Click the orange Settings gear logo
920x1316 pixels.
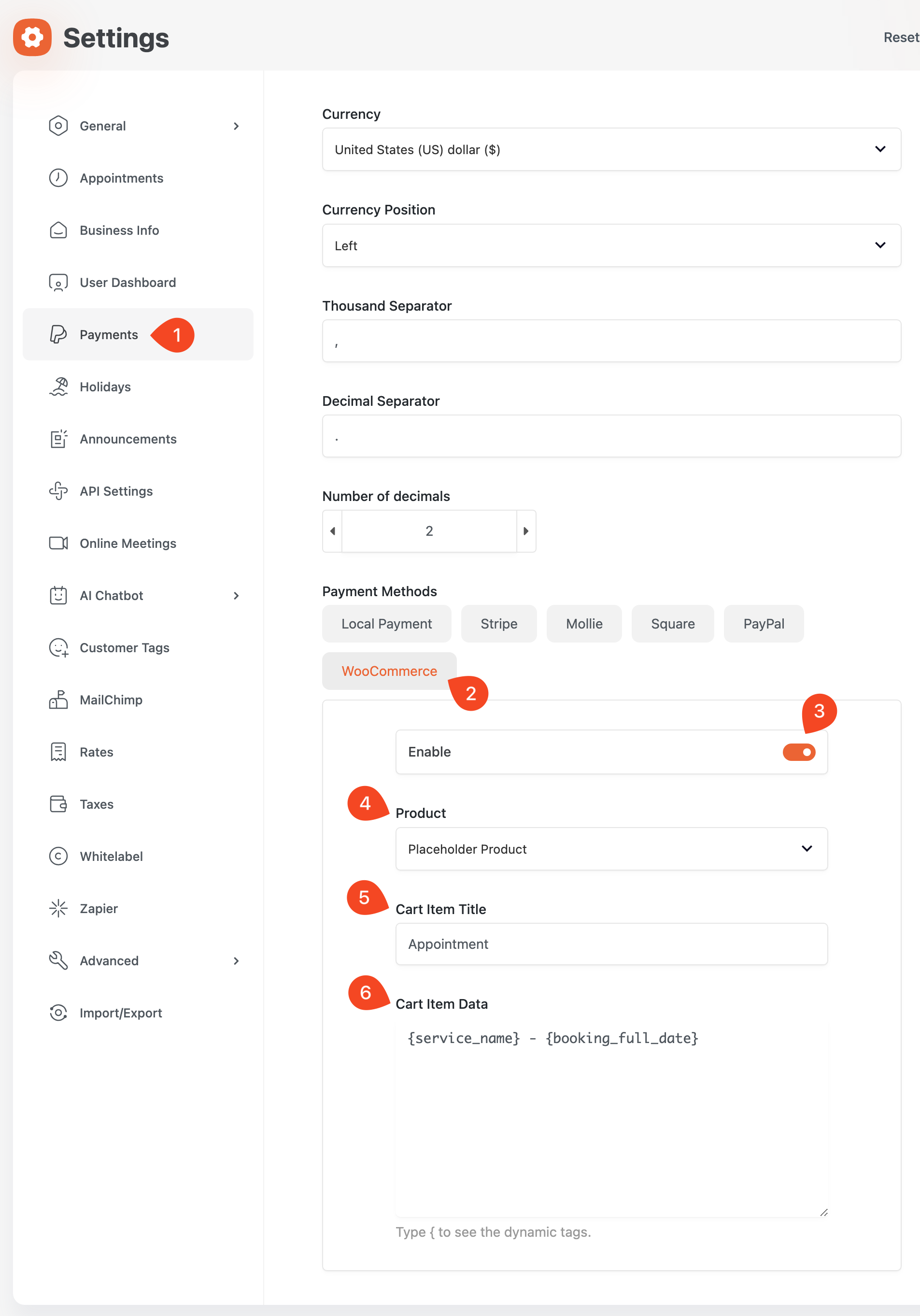click(32, 37)
